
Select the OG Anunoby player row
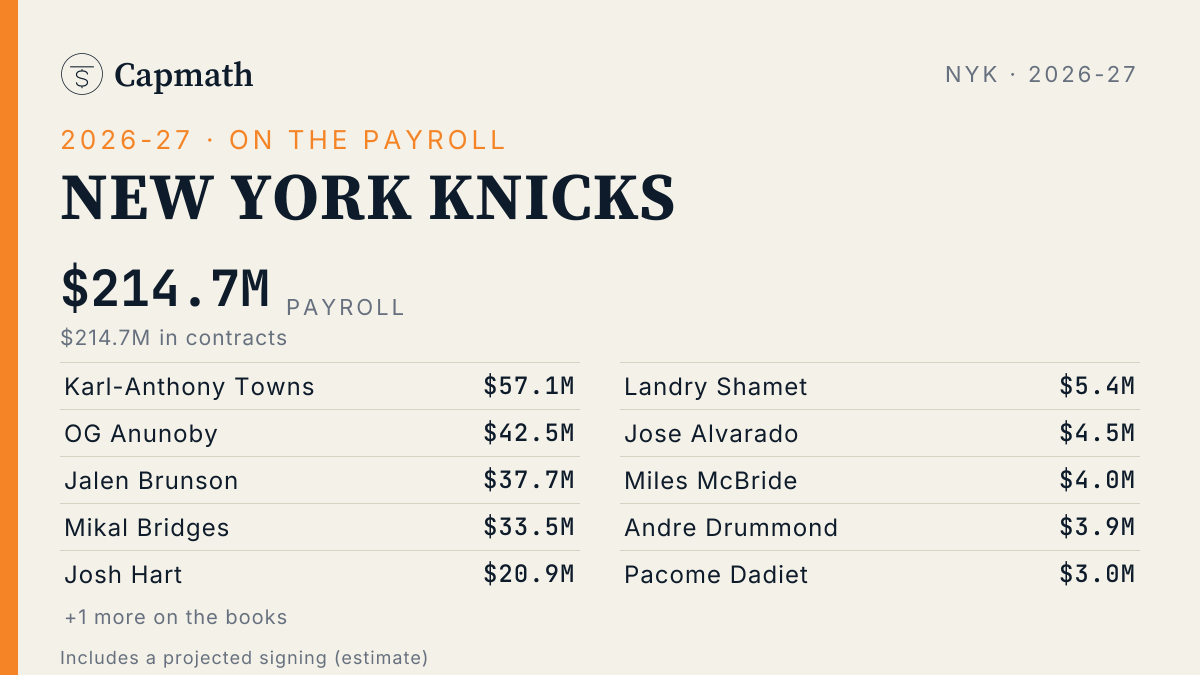tap(320, 433)
